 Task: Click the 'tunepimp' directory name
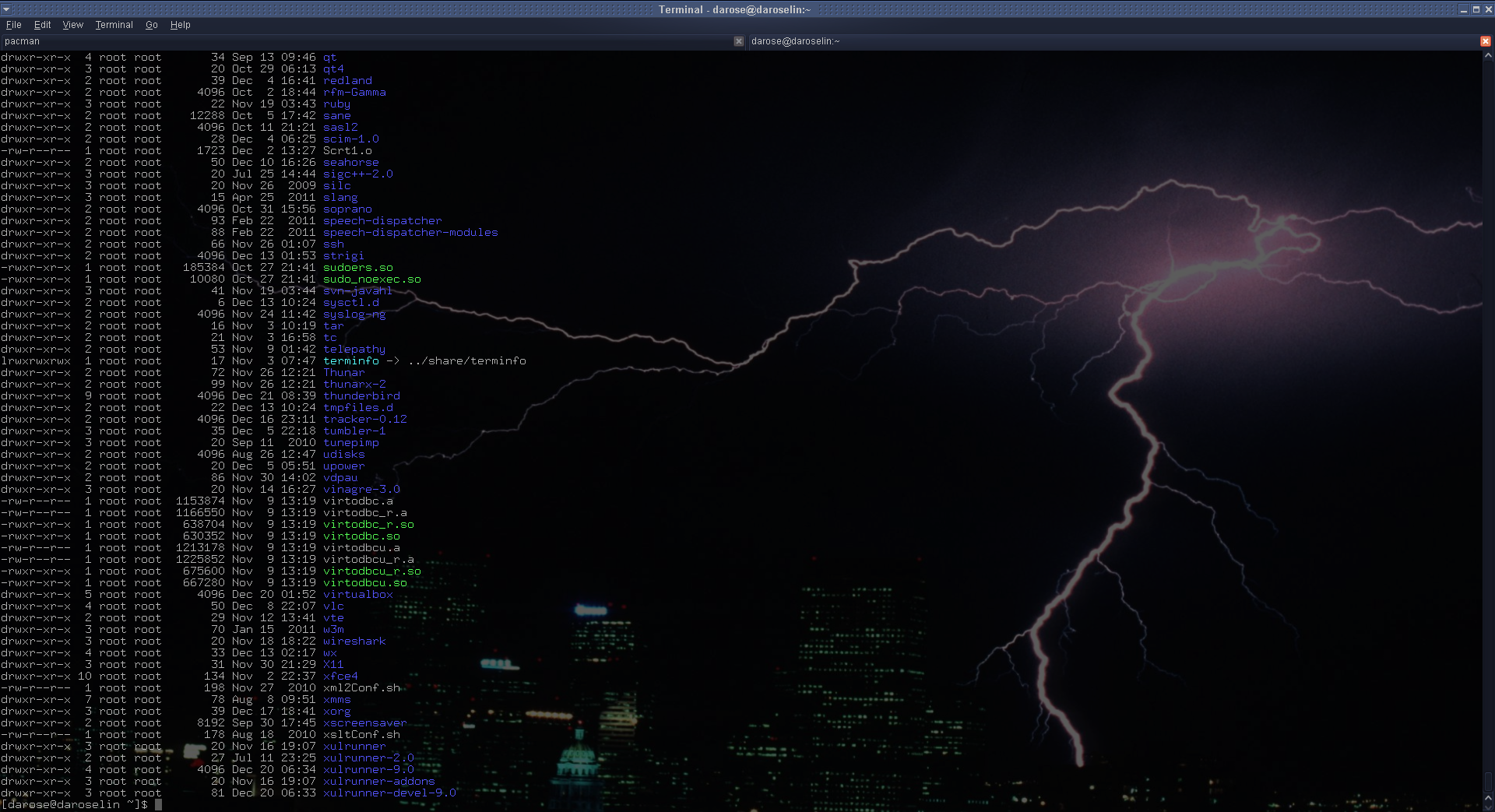[351, 442]
